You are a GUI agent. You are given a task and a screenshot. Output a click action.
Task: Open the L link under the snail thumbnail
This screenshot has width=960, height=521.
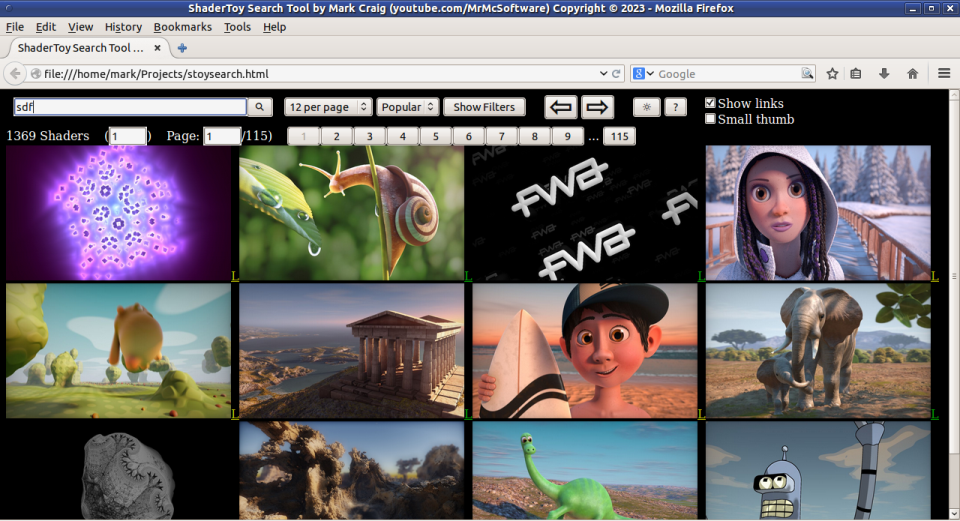tap(468, 276)
